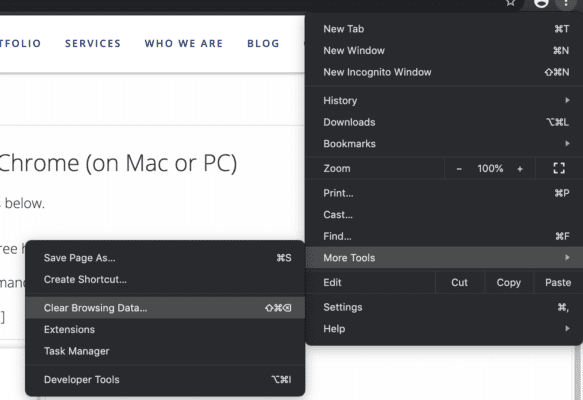Open Task Manager from submenu
Image resolution: width=583 pixels, height=400 pixels.
coord(165,351)
